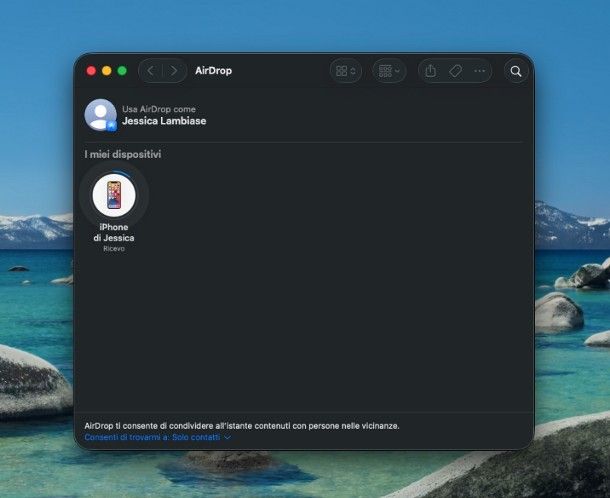Viewport: 610px width, 498px height.
Task: Click the I miei dispositivi heading
Action: [123, 154]
